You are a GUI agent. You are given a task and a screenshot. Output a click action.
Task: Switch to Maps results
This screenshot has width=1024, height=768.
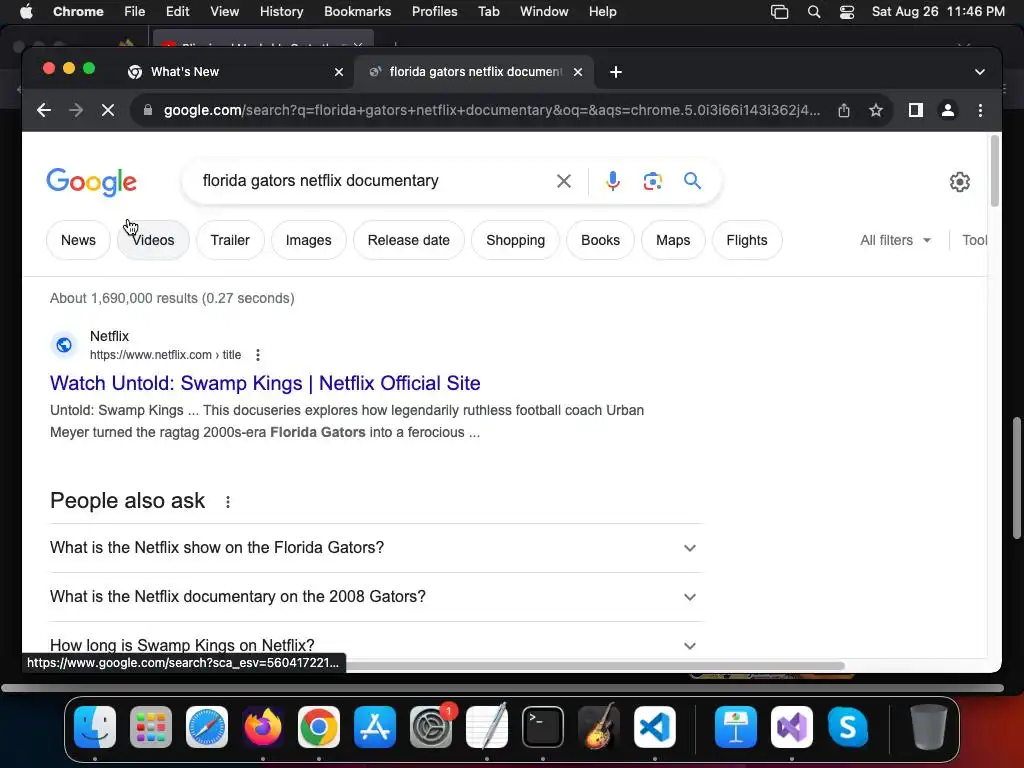(673, 240)
